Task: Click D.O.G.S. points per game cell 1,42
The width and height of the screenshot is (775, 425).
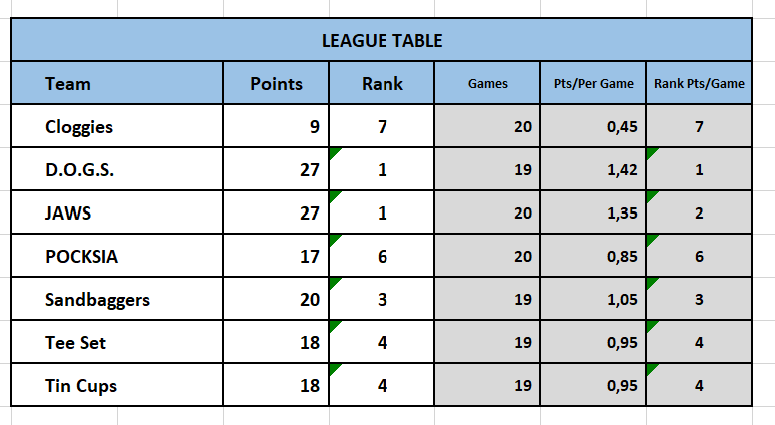Action: coord(593,170)
